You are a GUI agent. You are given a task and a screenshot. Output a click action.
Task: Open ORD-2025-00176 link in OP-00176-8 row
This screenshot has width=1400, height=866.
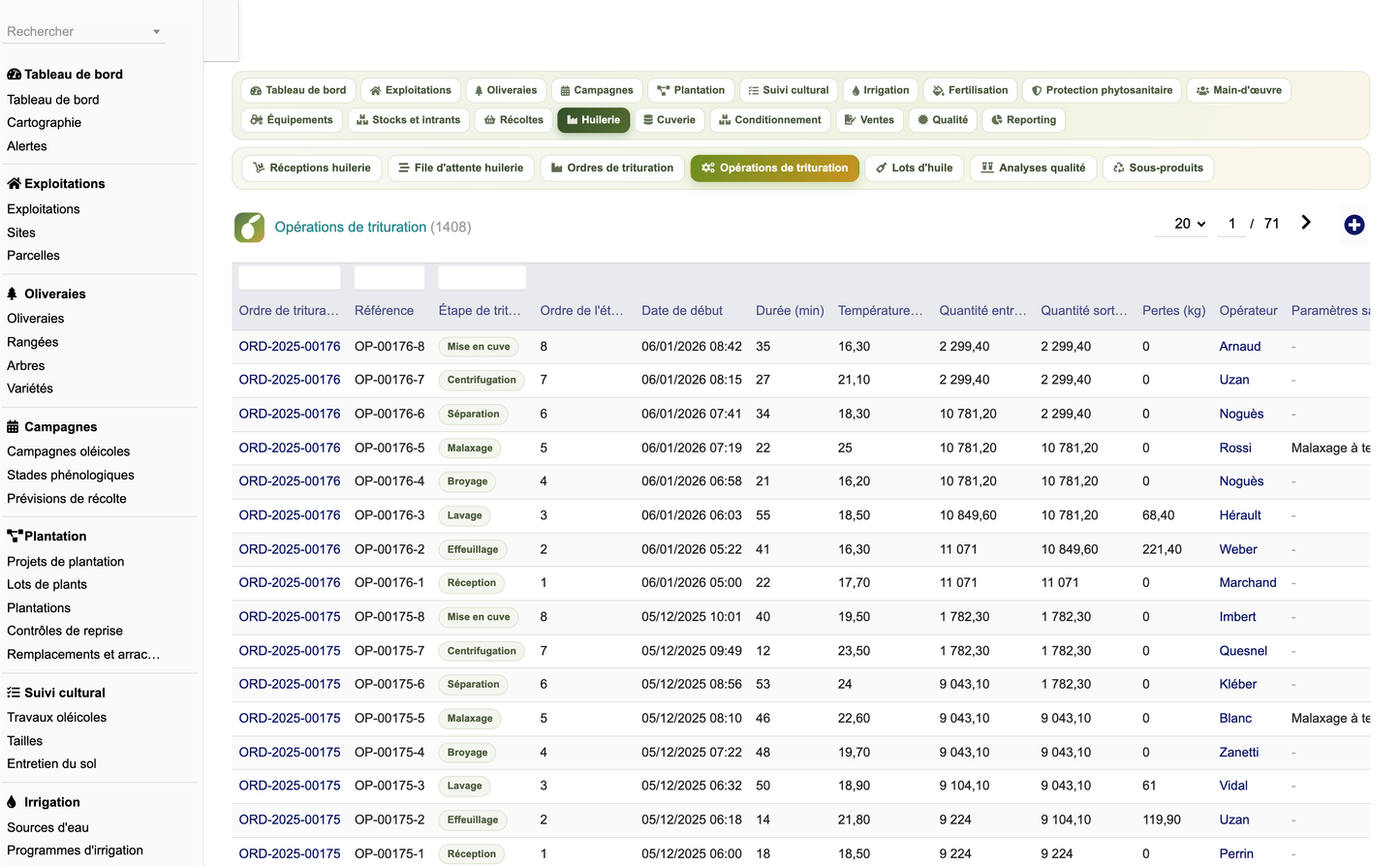click(290, 347)
